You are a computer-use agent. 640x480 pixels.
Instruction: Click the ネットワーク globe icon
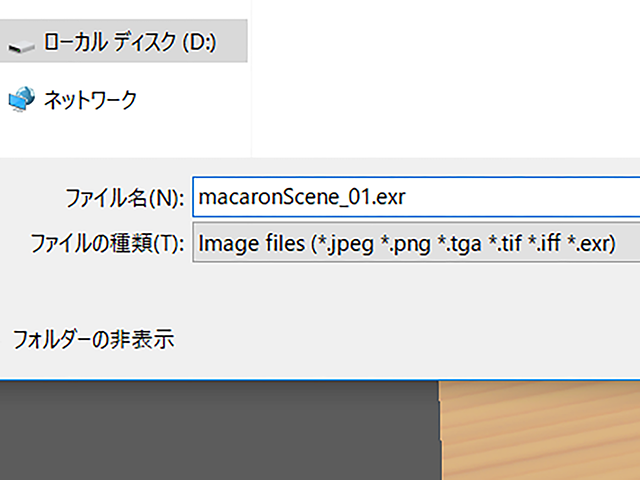tap(21, 99)
